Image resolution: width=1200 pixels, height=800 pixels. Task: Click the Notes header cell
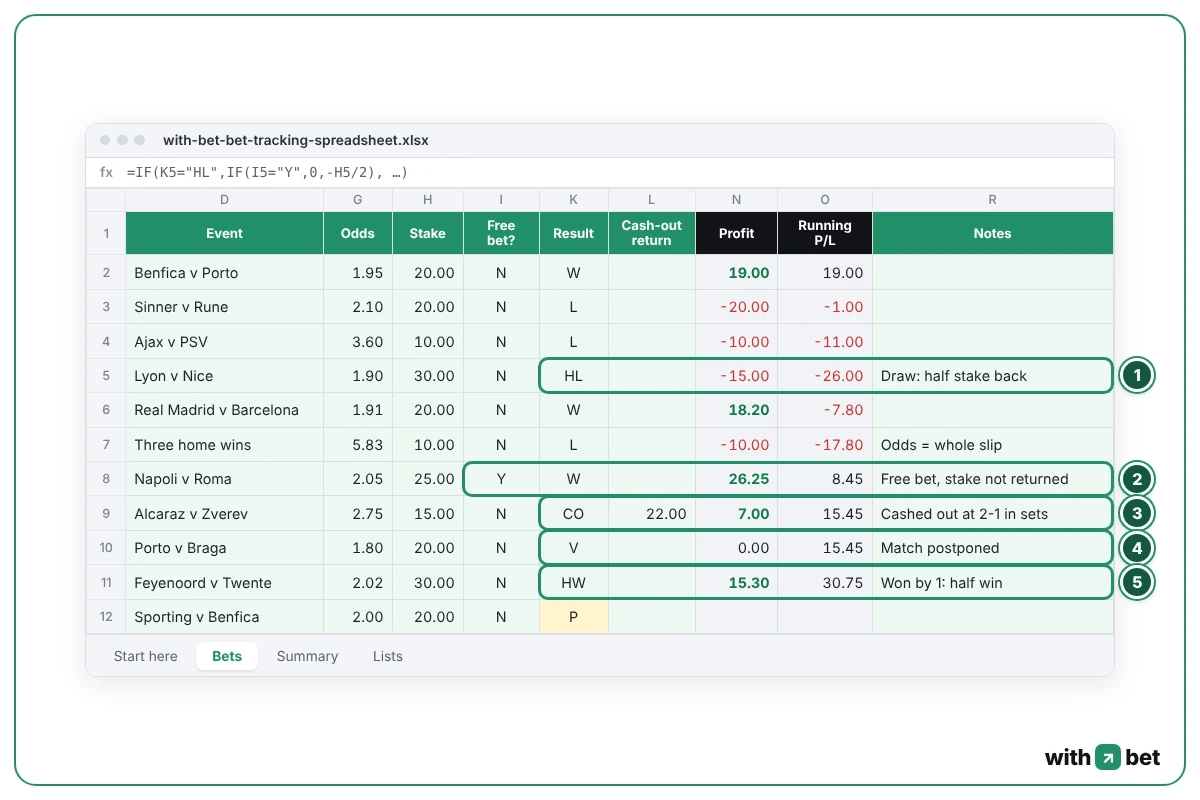[x=992, y=233]
